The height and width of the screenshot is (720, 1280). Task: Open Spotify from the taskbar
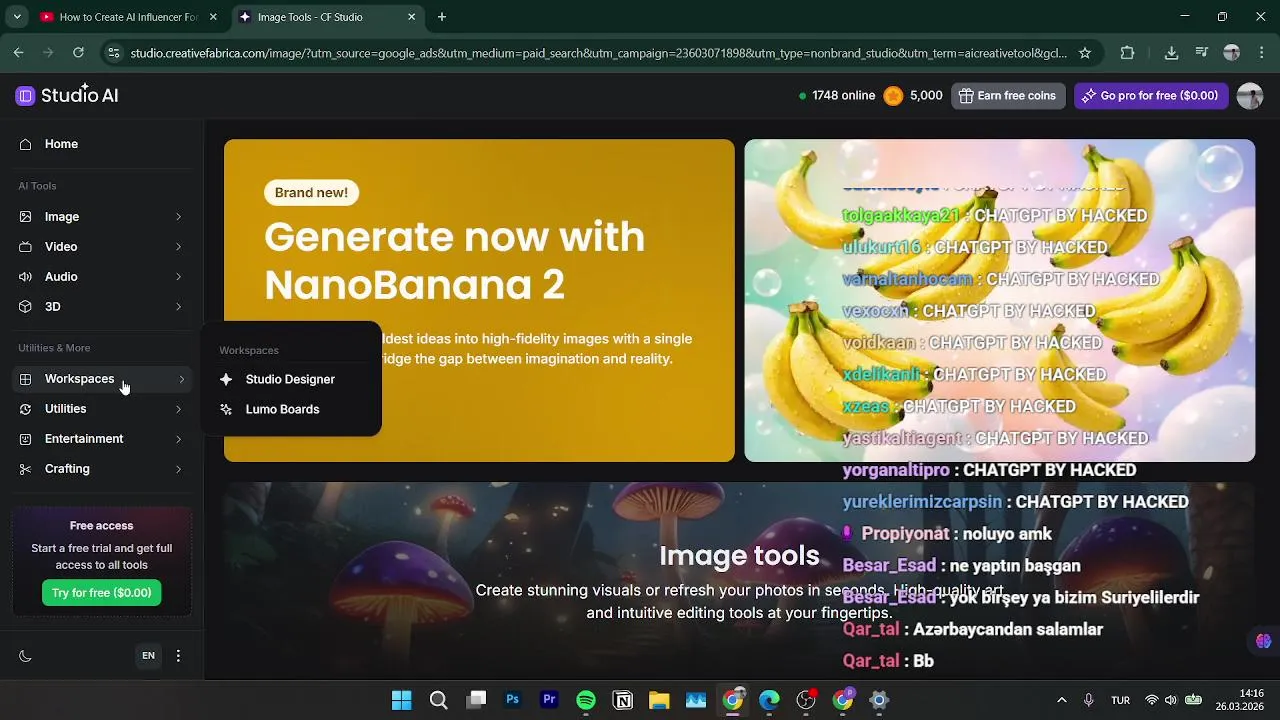coord(586,700)
